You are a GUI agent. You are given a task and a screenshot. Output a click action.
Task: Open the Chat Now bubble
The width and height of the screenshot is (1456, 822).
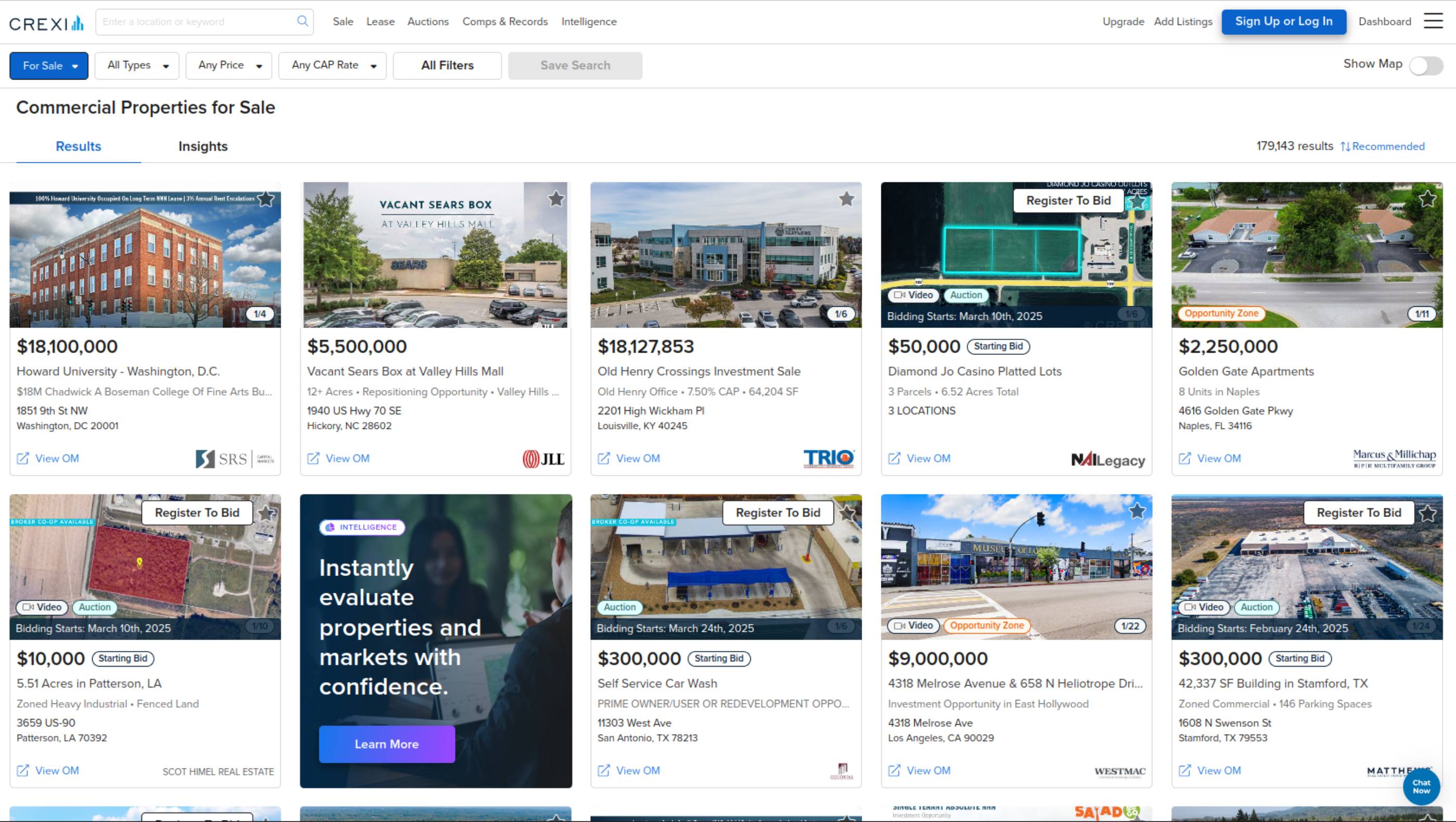1421,787
